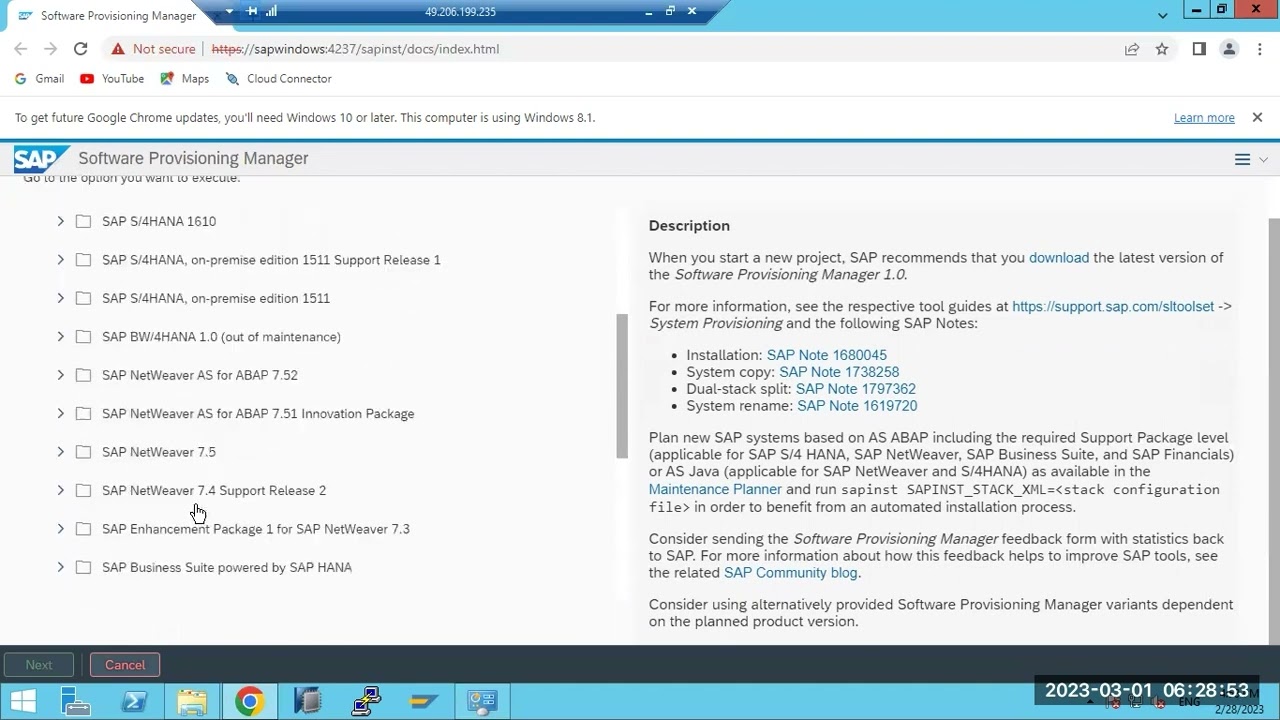Open the Windows Start button
Screen dimensions: 1280x720
(23, 701)
